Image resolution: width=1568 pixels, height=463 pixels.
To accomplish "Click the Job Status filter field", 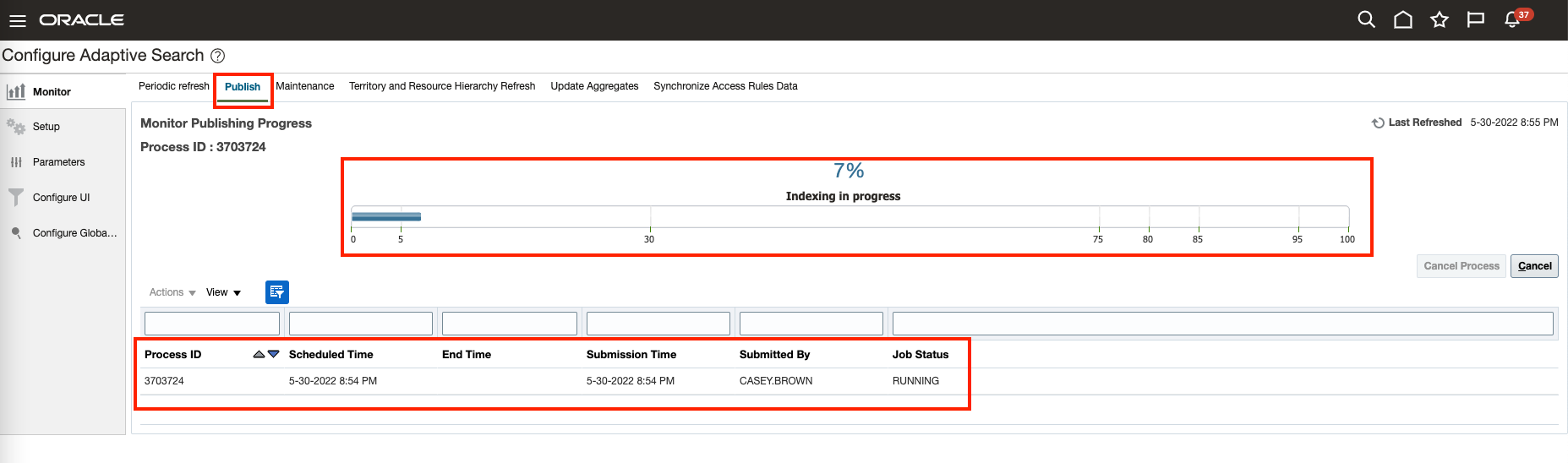I will pos(1223,324).
